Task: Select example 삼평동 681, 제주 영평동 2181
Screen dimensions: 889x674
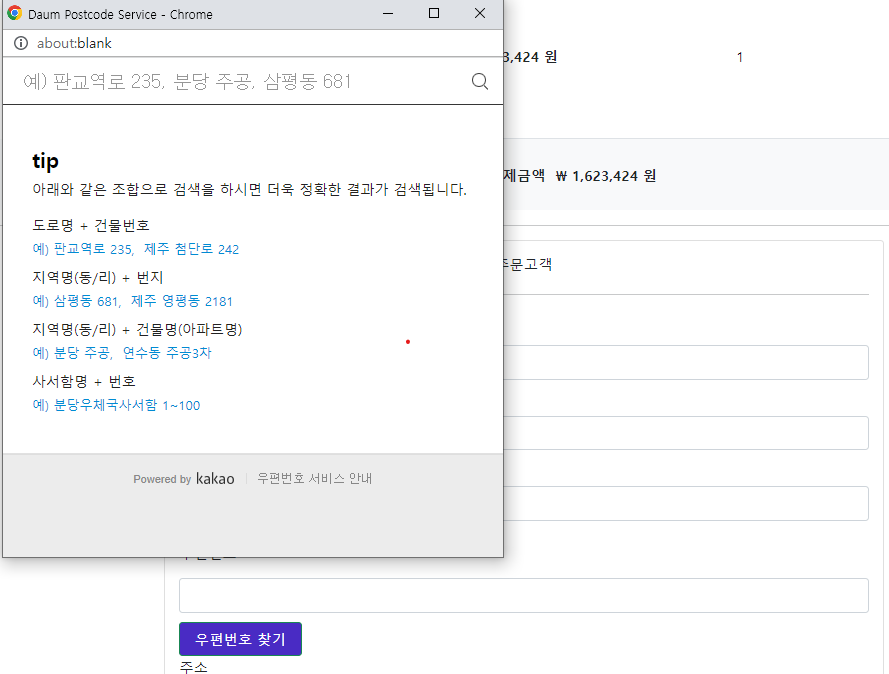Action: (133, 301)
